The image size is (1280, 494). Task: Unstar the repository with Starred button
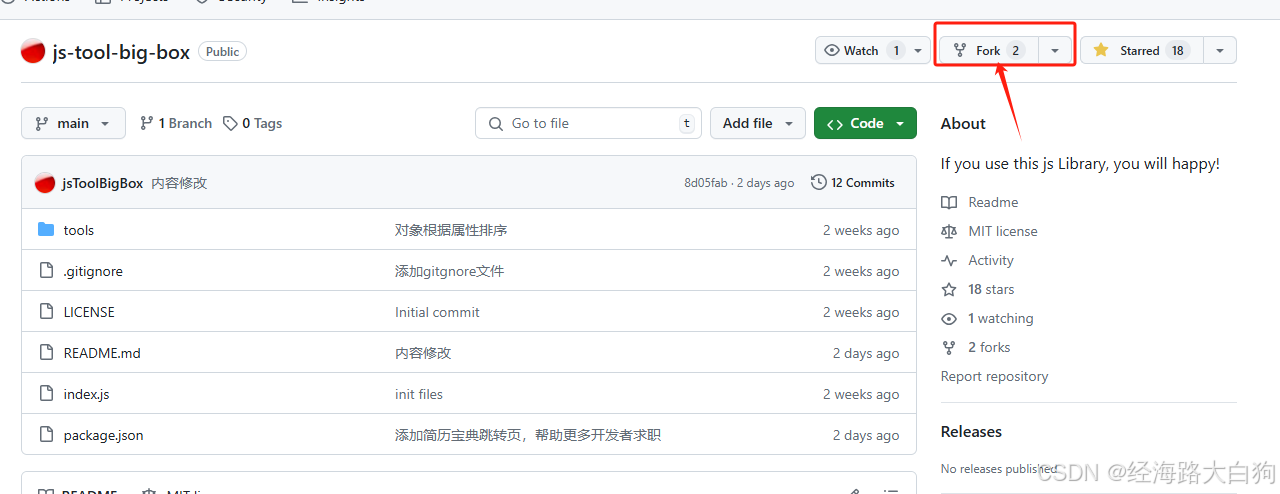click(1140, 50)
